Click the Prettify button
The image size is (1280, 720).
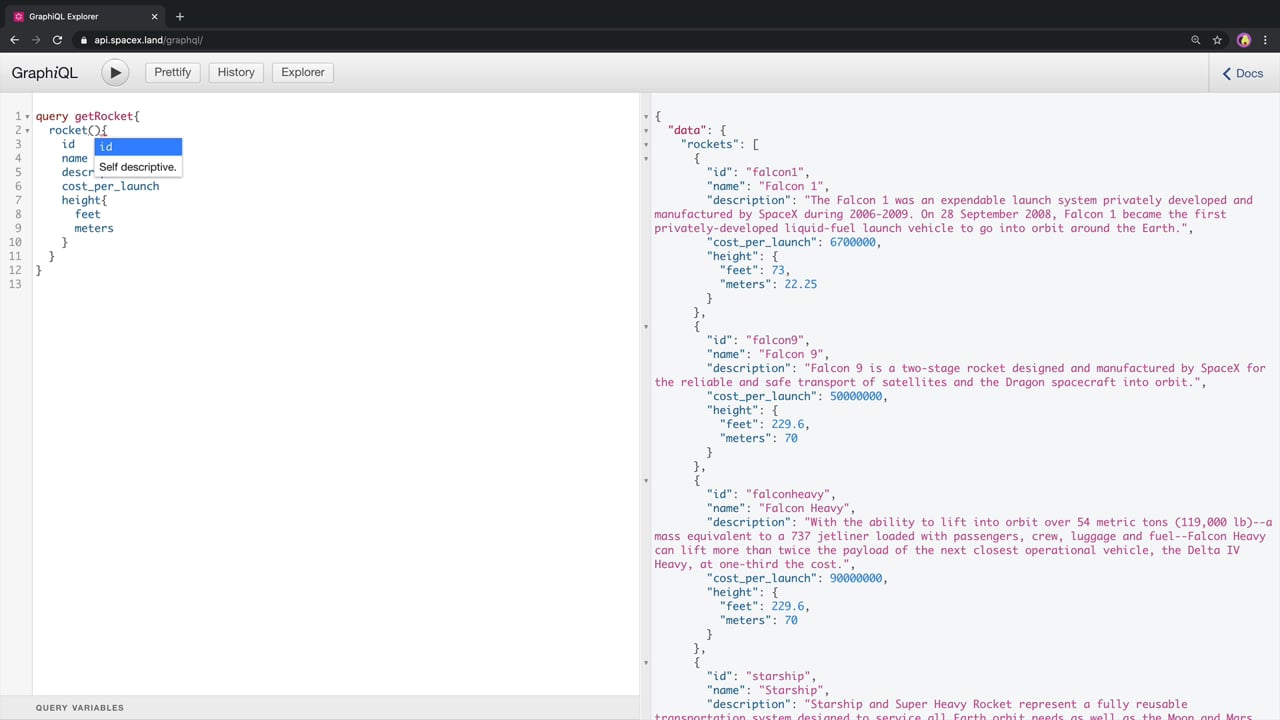tap(172, 72)
